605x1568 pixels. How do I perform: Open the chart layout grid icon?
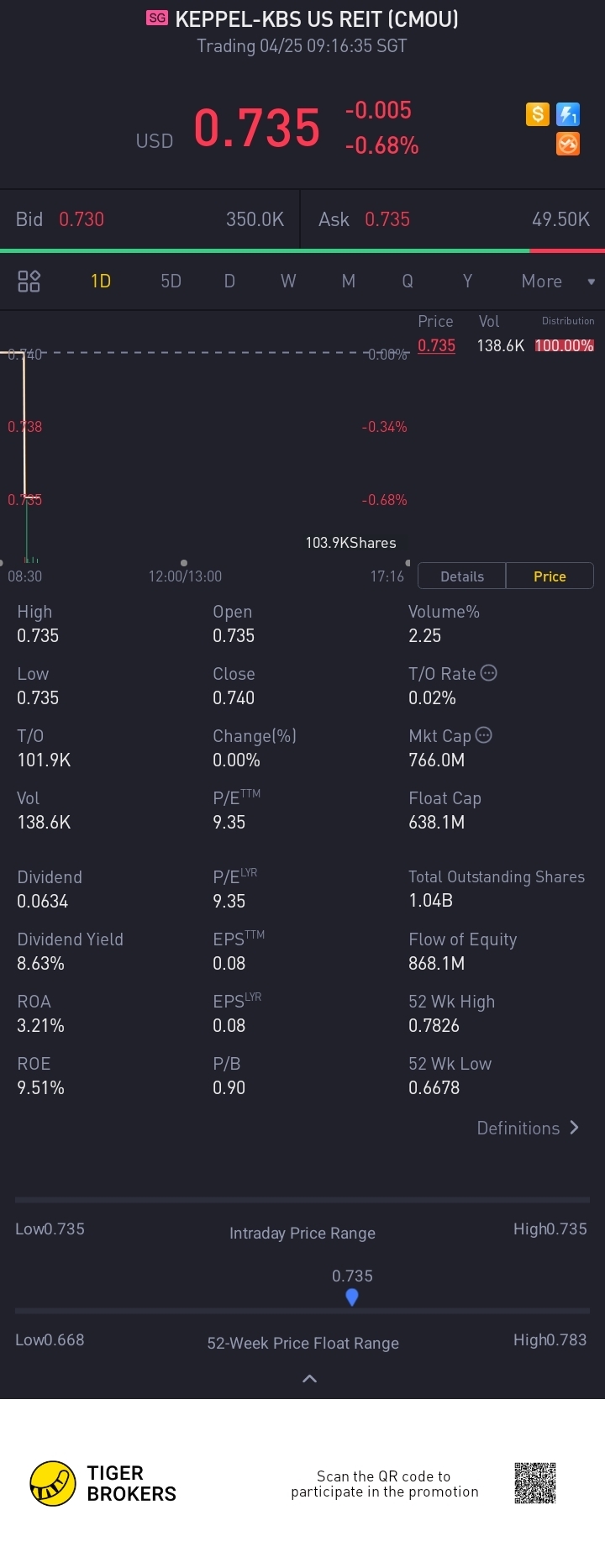pyautogui.click(x=29, y=281)
